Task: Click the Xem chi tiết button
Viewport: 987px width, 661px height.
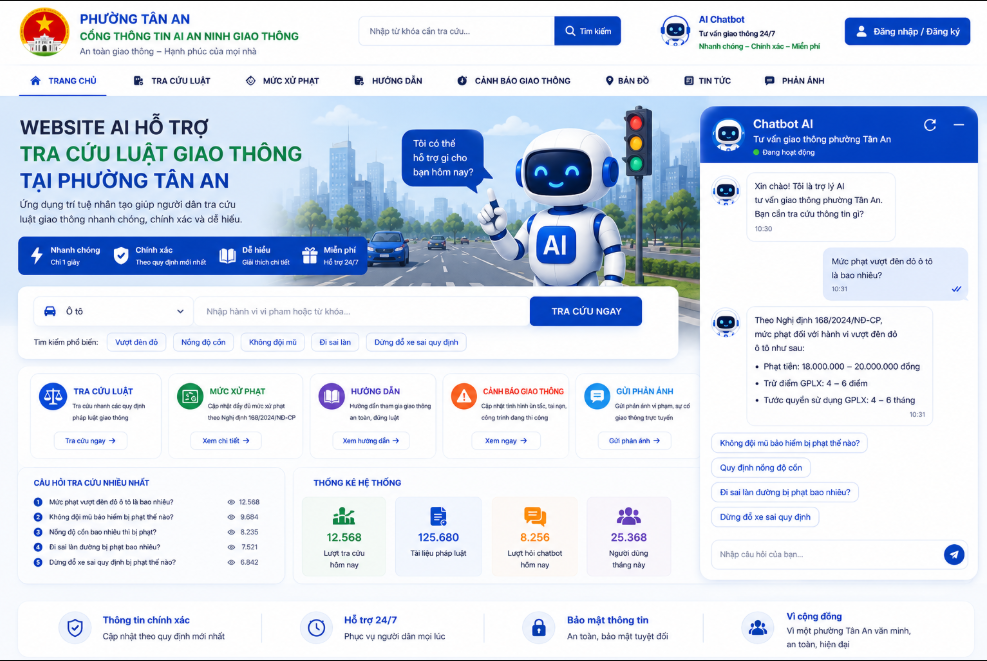Action: (x=226, y=441)
